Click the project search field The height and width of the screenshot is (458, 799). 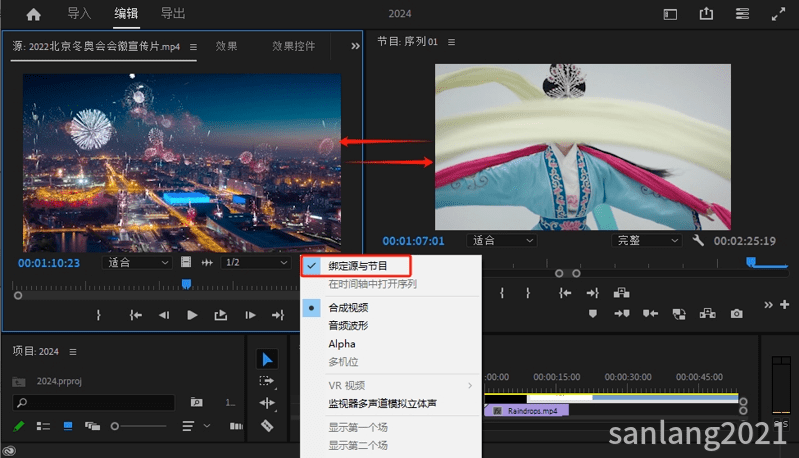pyautogui.click(x=93, y=402)
